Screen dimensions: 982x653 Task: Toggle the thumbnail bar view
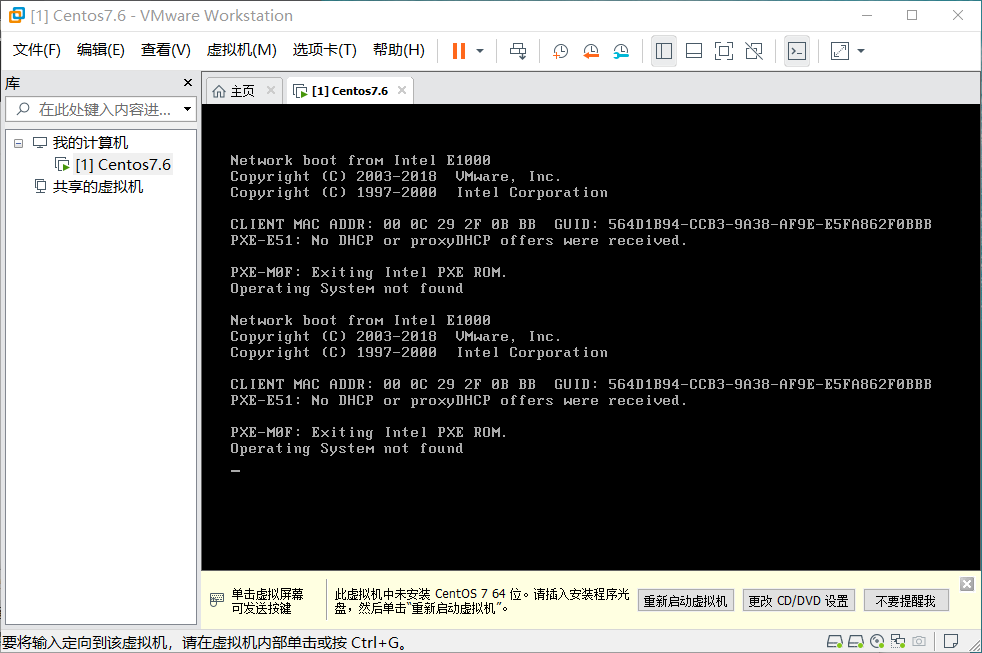694,51
